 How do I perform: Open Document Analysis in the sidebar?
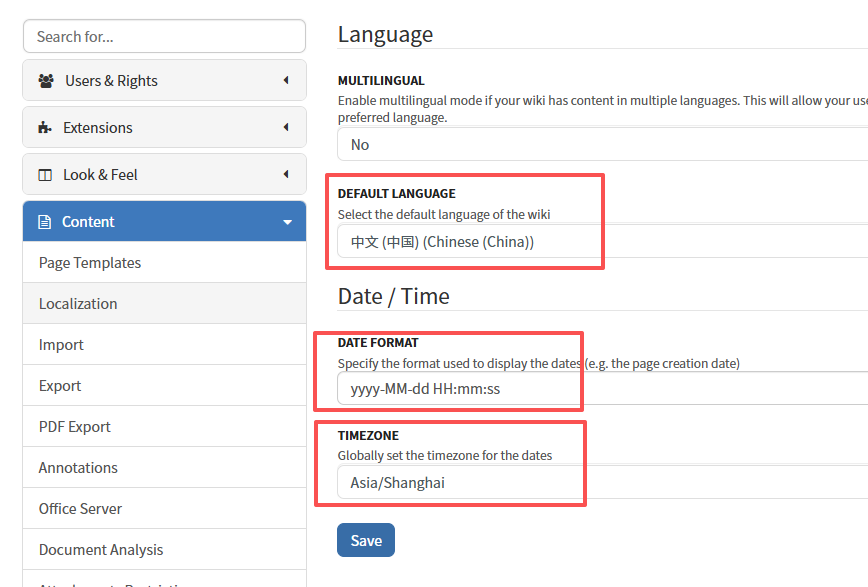tap(164, 549)
